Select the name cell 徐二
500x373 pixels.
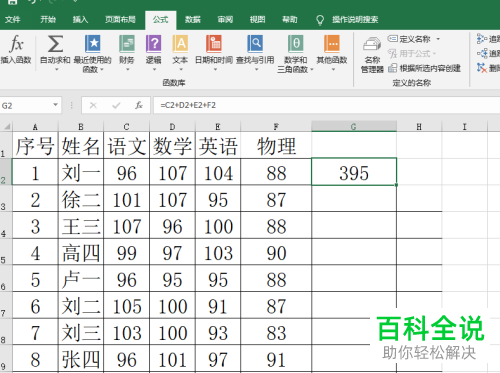[81, 199]
